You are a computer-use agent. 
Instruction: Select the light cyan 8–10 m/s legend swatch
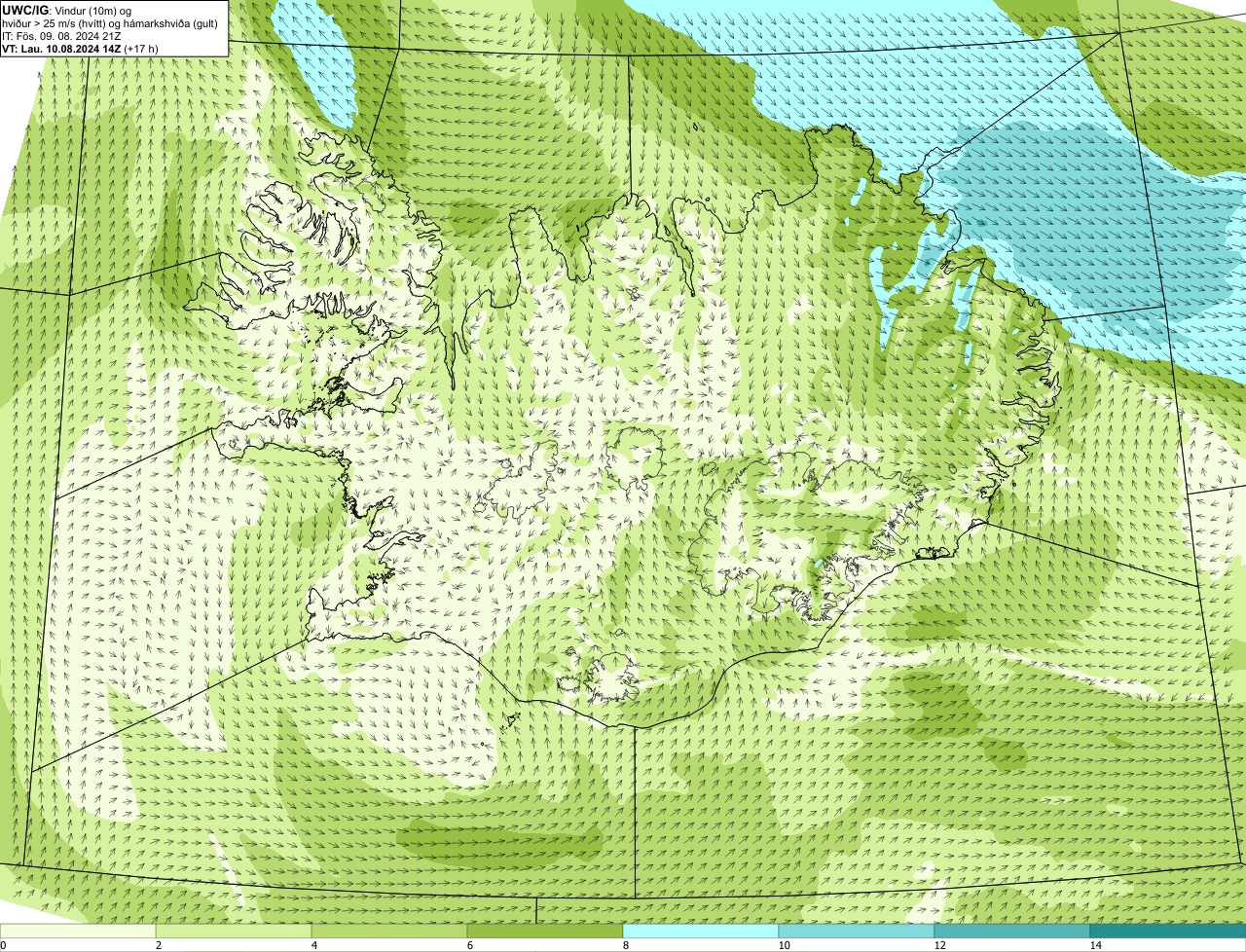701,931
